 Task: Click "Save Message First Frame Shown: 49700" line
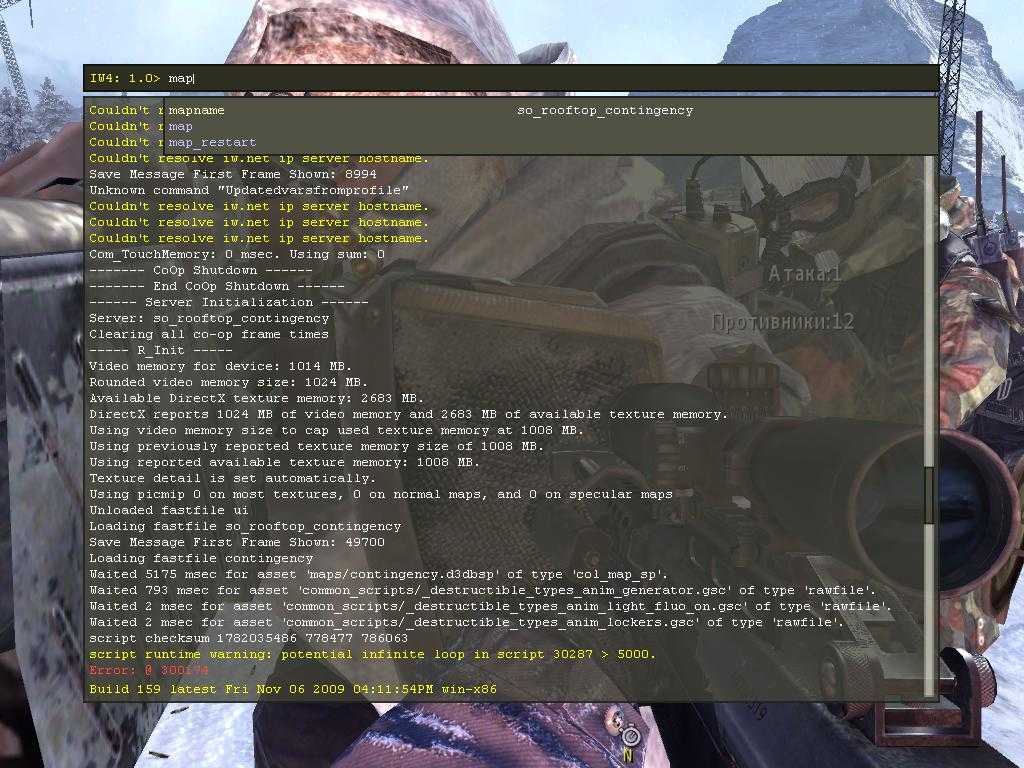237,542
